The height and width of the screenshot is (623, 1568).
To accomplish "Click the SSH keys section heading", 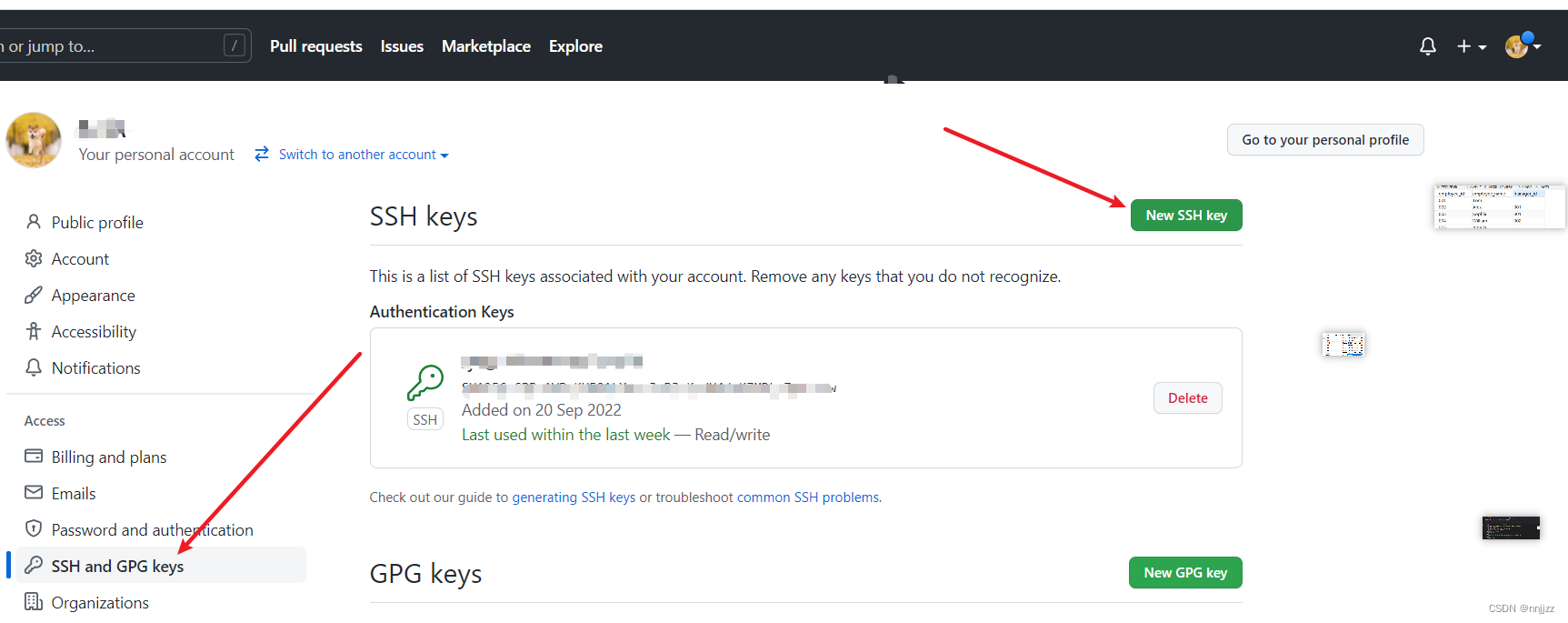I will (424, 216).
